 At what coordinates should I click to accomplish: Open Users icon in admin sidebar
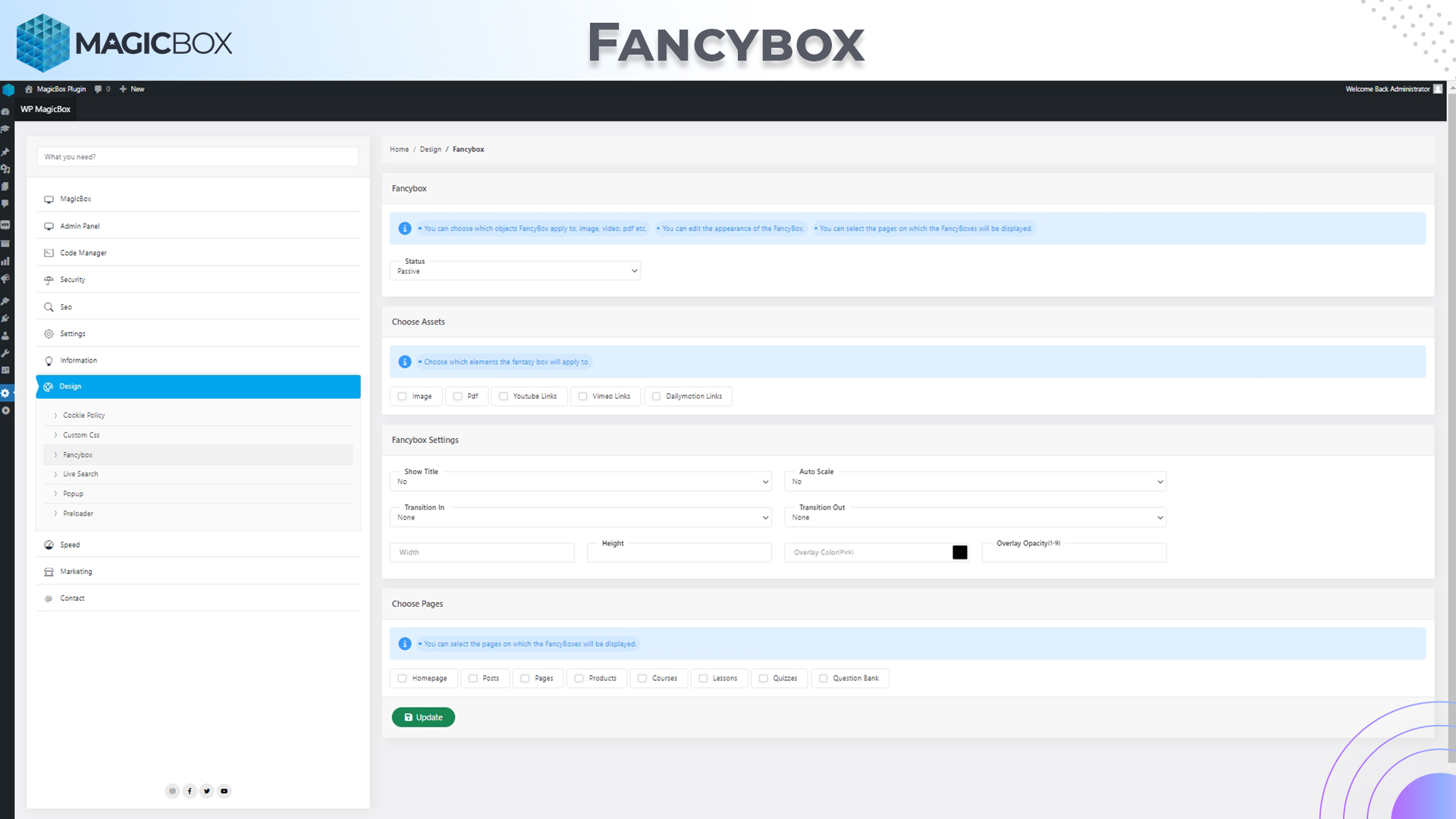pyautogui.click(x=5, y=336)
